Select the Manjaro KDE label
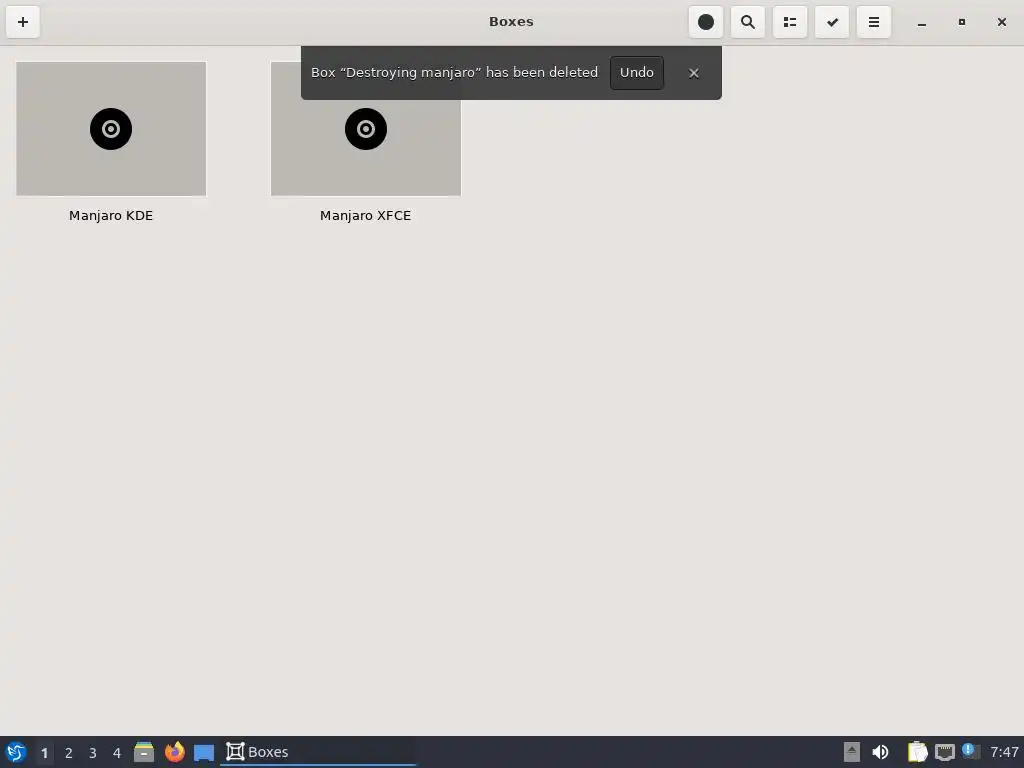1024x768 pixels. 111,216
